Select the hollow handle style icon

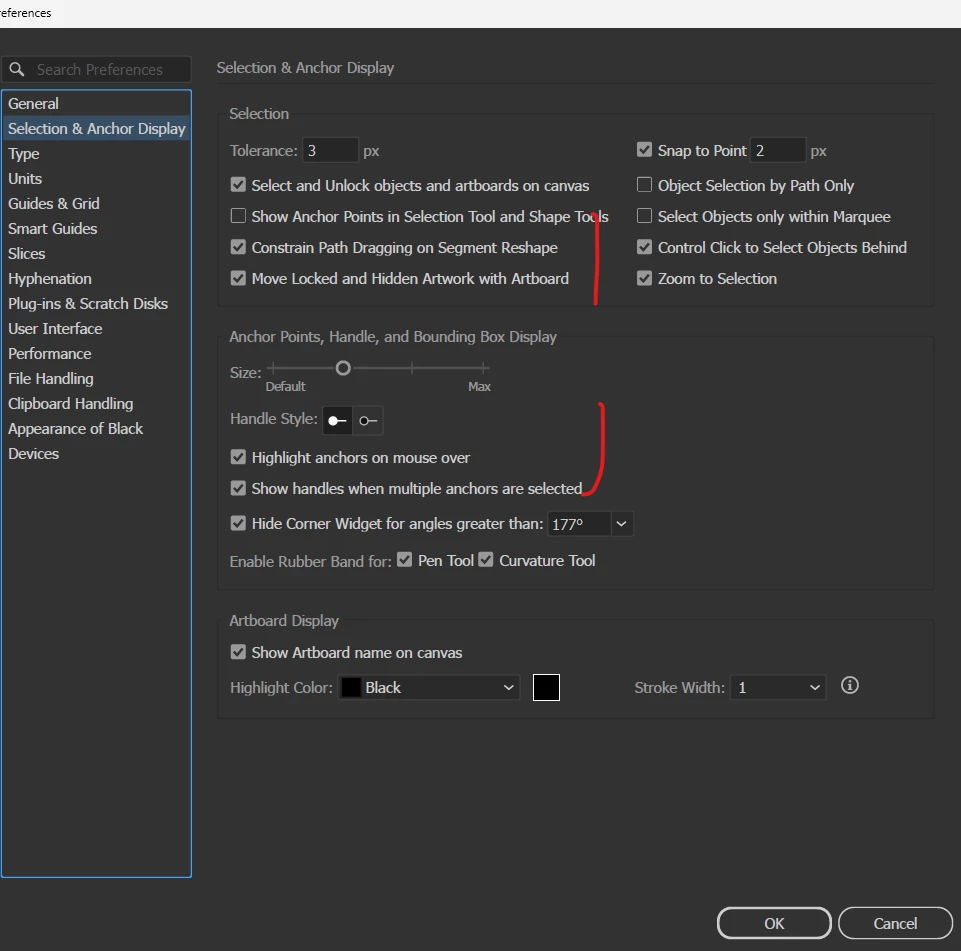368,420
